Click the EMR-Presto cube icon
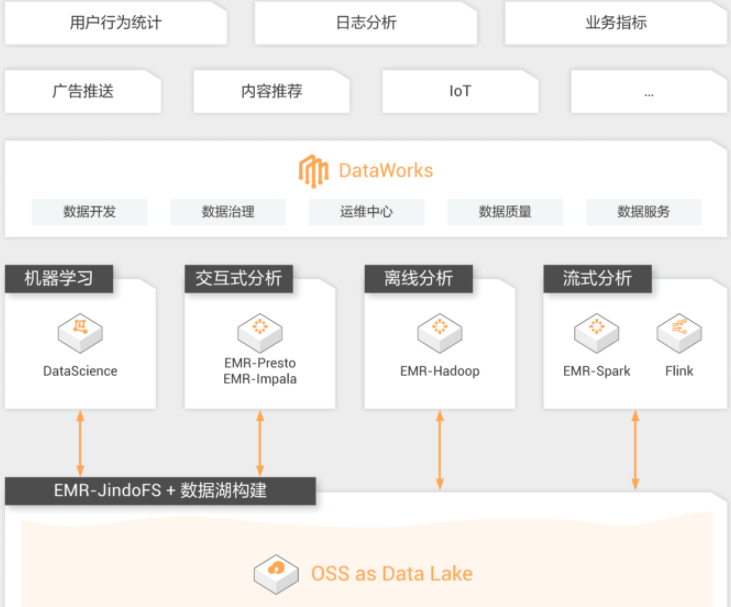The height and width of the screenshot is (607, 731). coord(260,333)
